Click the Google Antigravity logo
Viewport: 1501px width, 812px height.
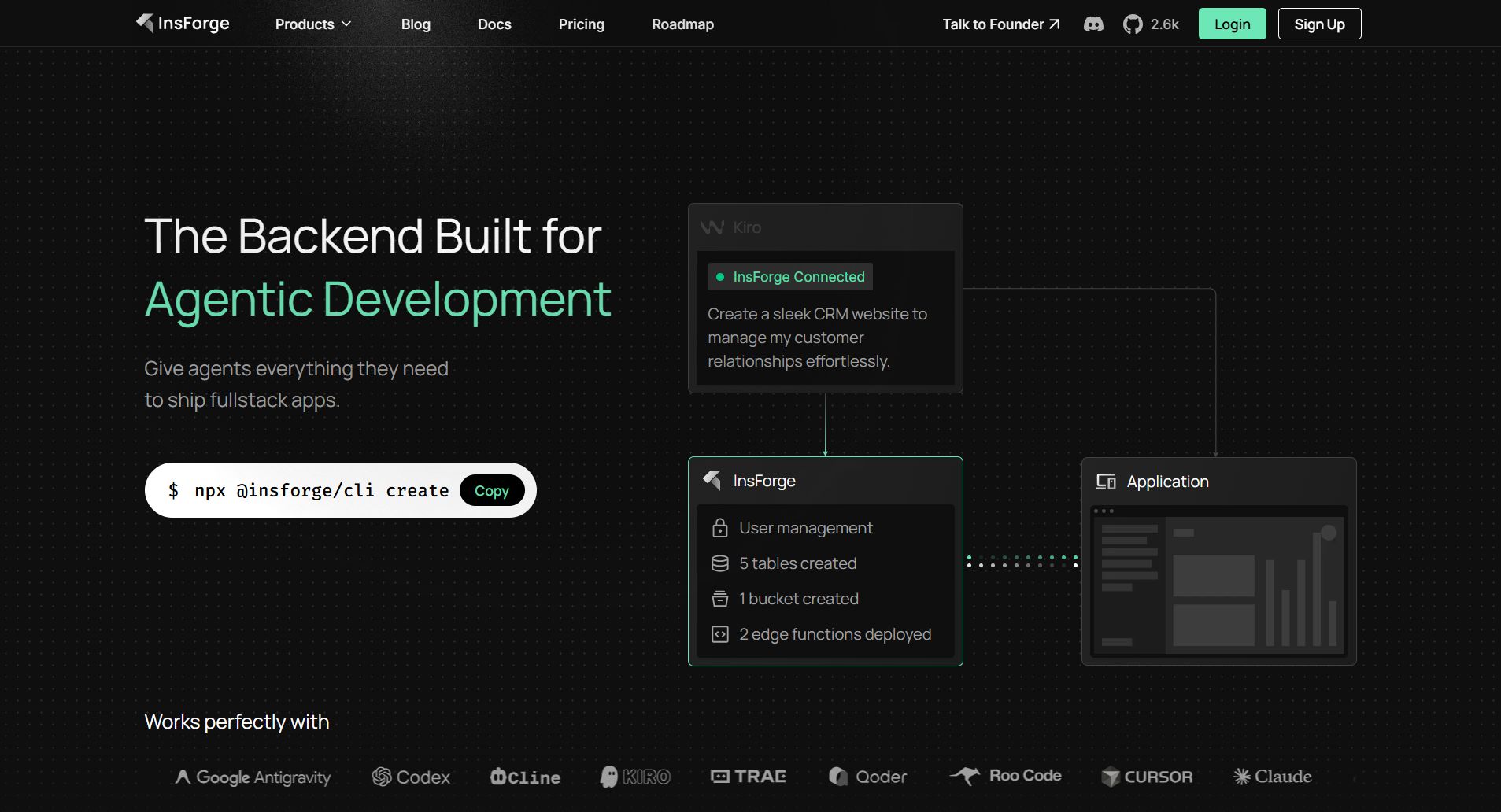(x=253, y=777)
